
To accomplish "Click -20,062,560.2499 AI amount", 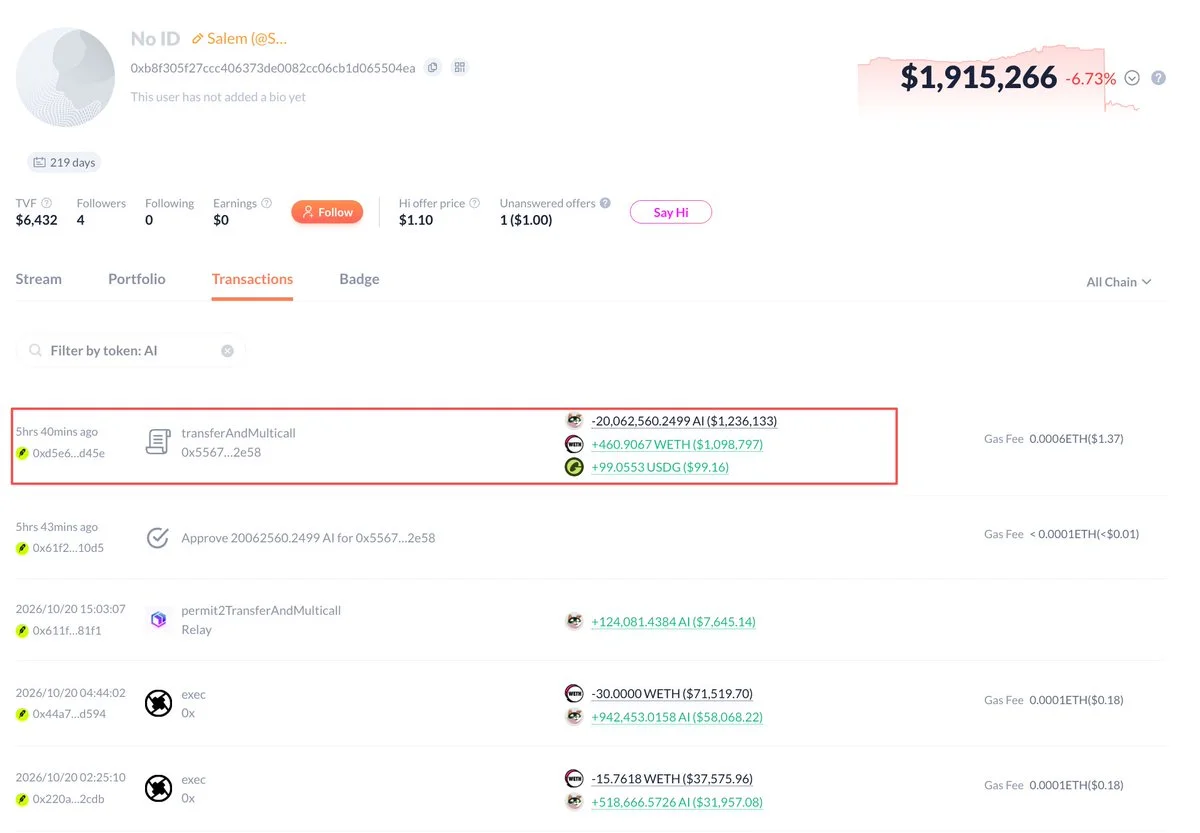I will click(684, 421).
